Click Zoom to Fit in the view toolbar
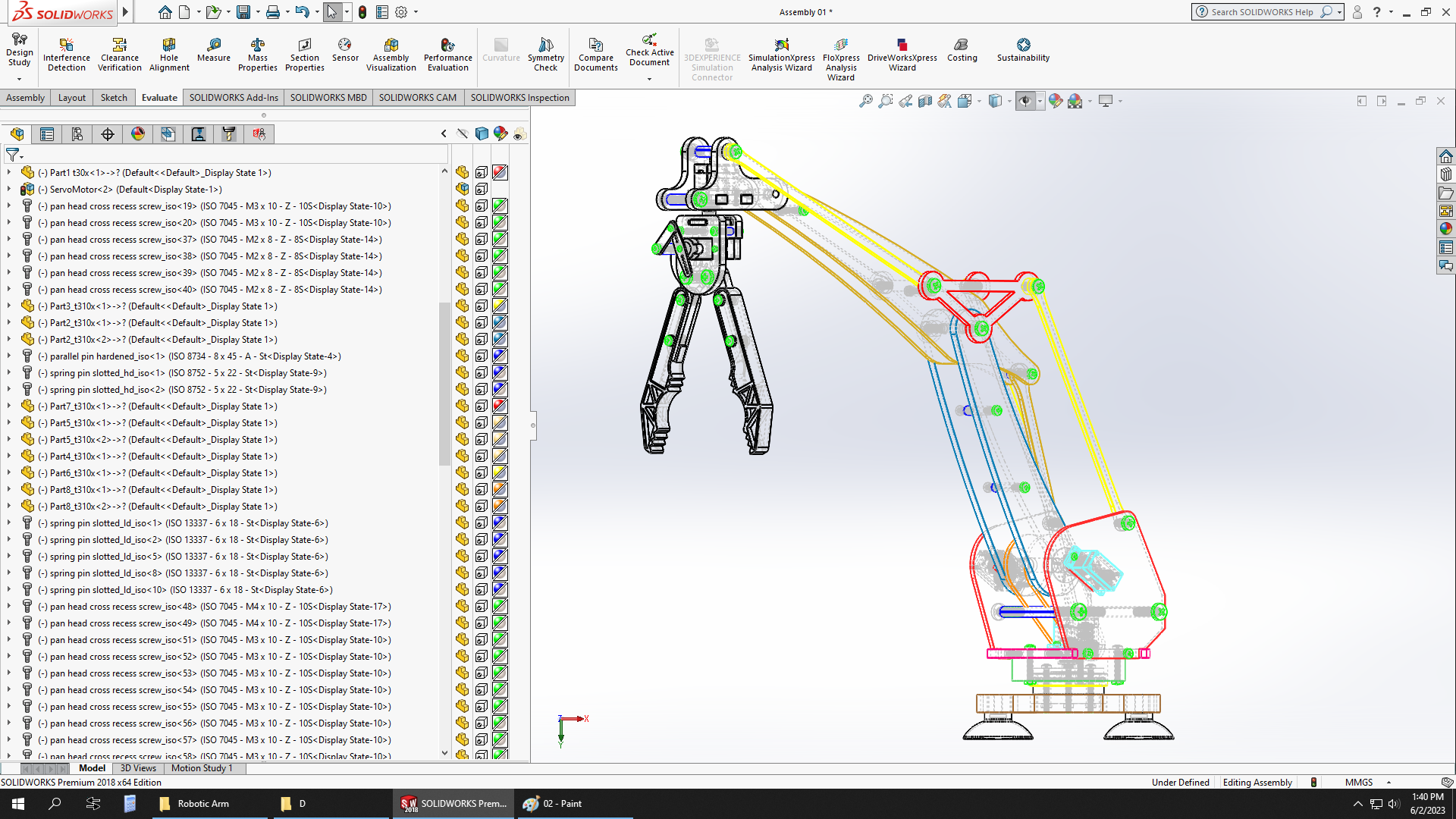1456x819 pixels. coord(865,101)
